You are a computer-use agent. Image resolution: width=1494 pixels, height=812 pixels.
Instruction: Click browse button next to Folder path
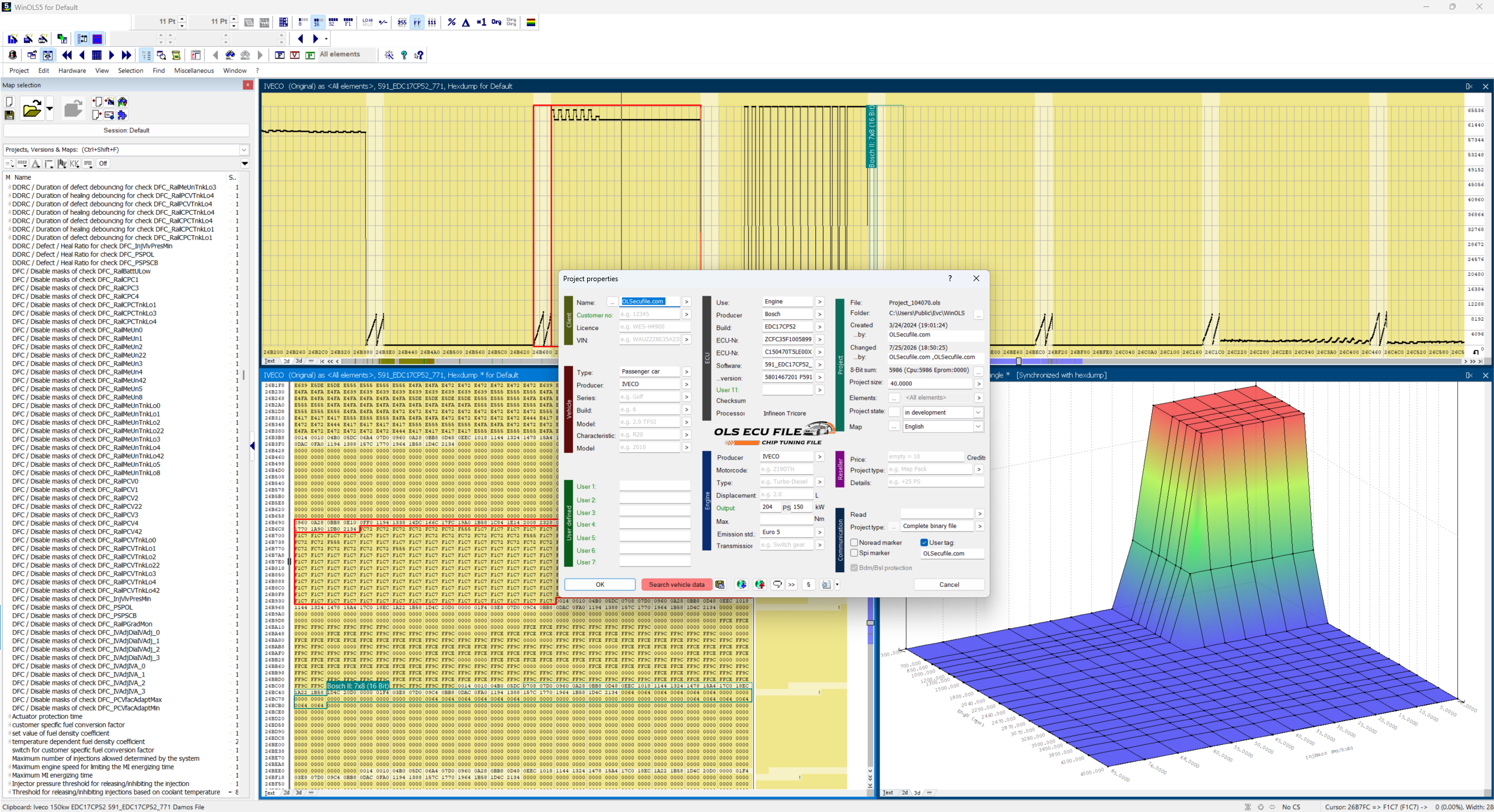979,314
